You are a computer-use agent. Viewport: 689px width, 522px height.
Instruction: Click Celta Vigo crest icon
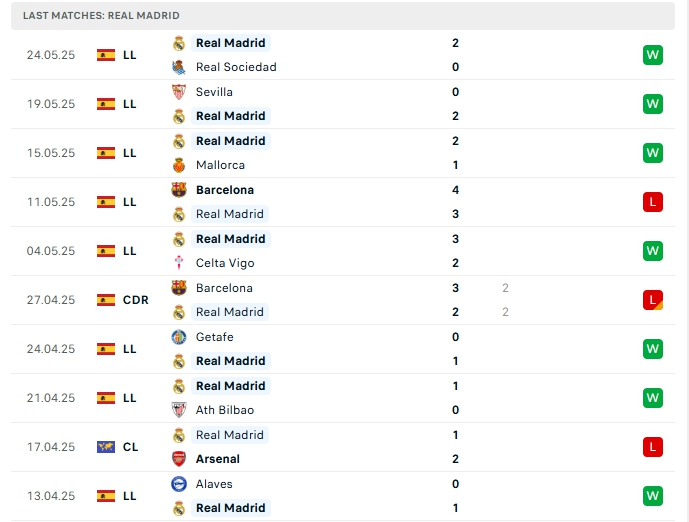tap(179, 263)
